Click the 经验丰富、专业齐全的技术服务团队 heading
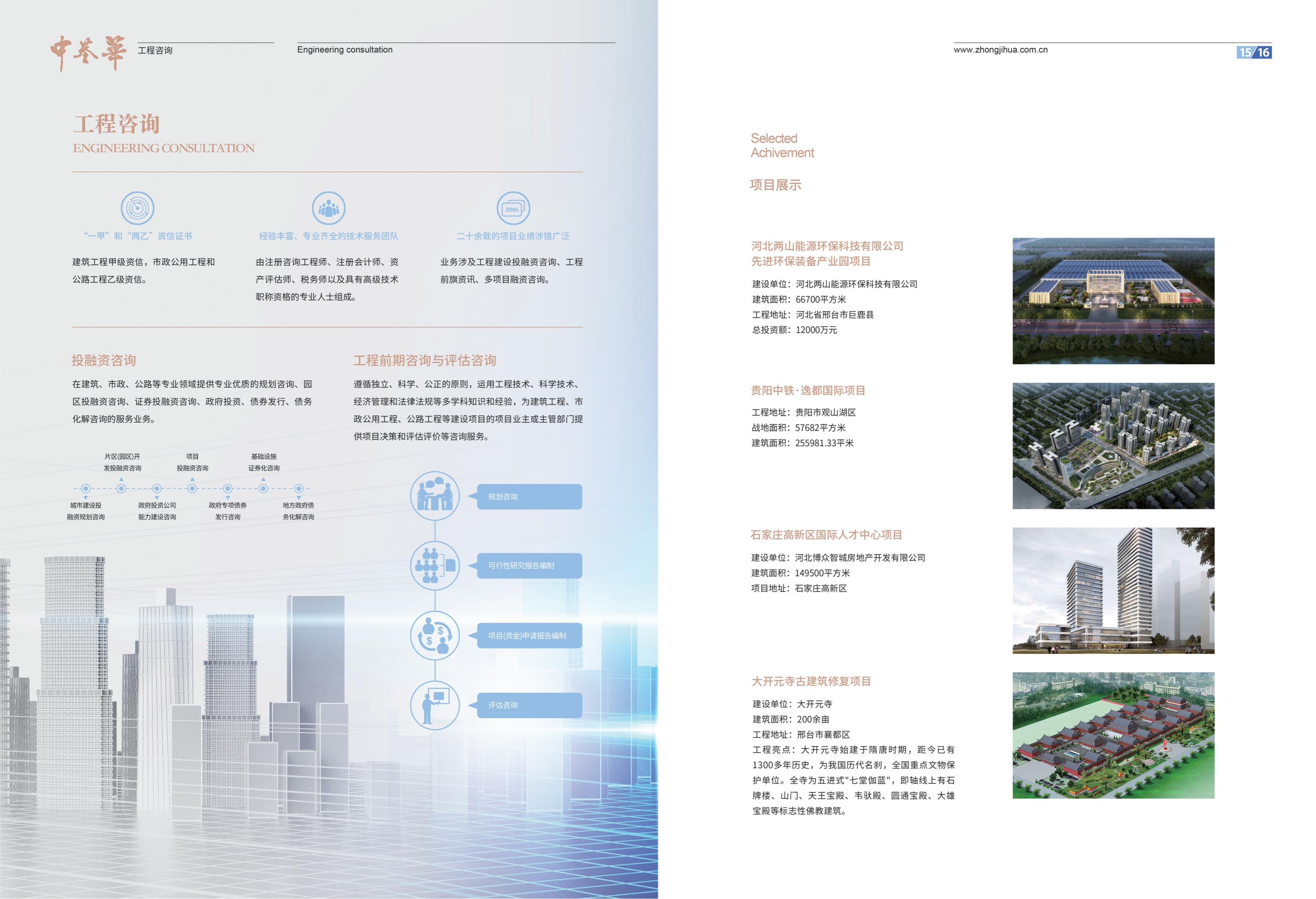This screenshot has width=1316, height=899. pos(328,236)
